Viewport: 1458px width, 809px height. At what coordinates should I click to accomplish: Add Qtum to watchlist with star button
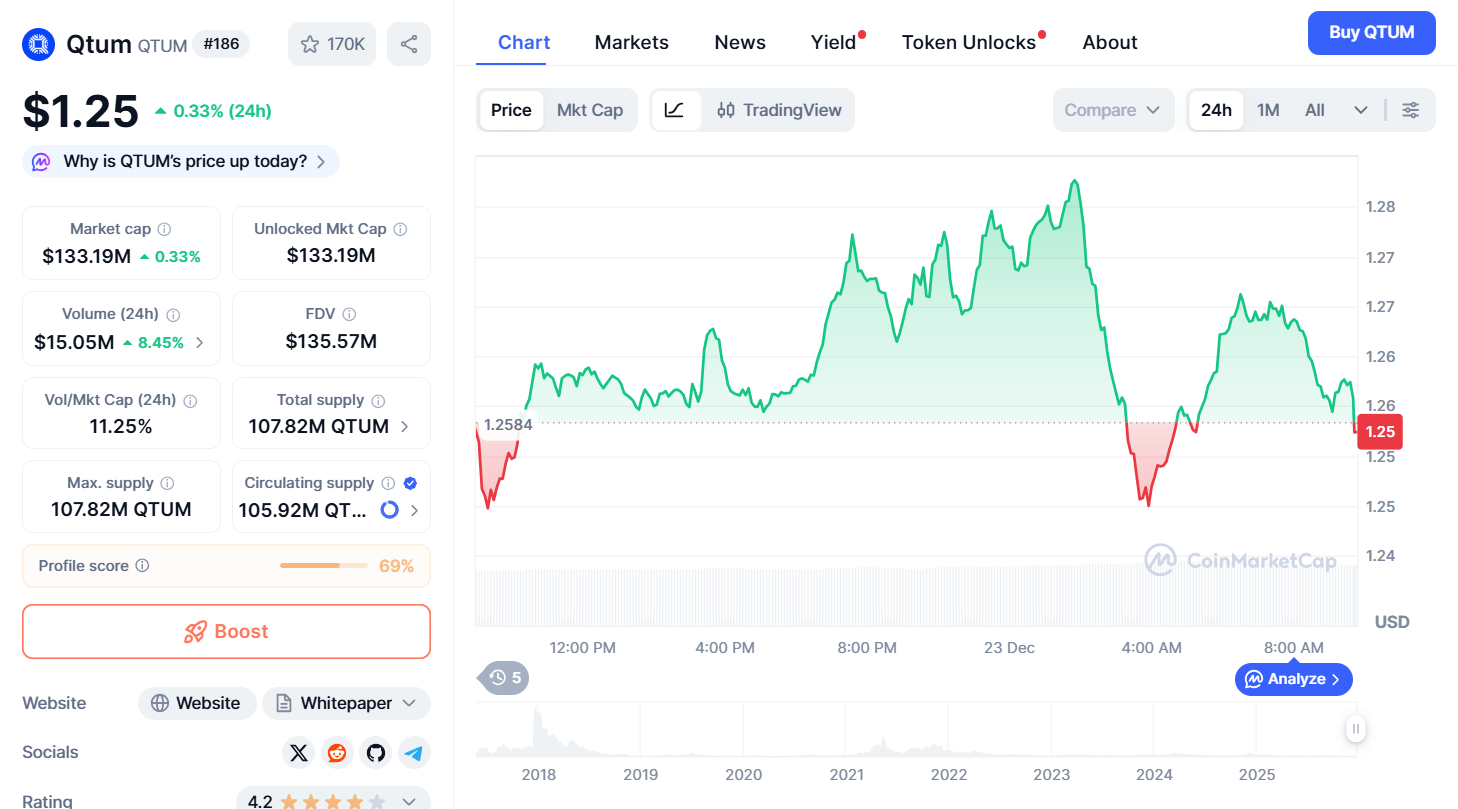point(332,44)
